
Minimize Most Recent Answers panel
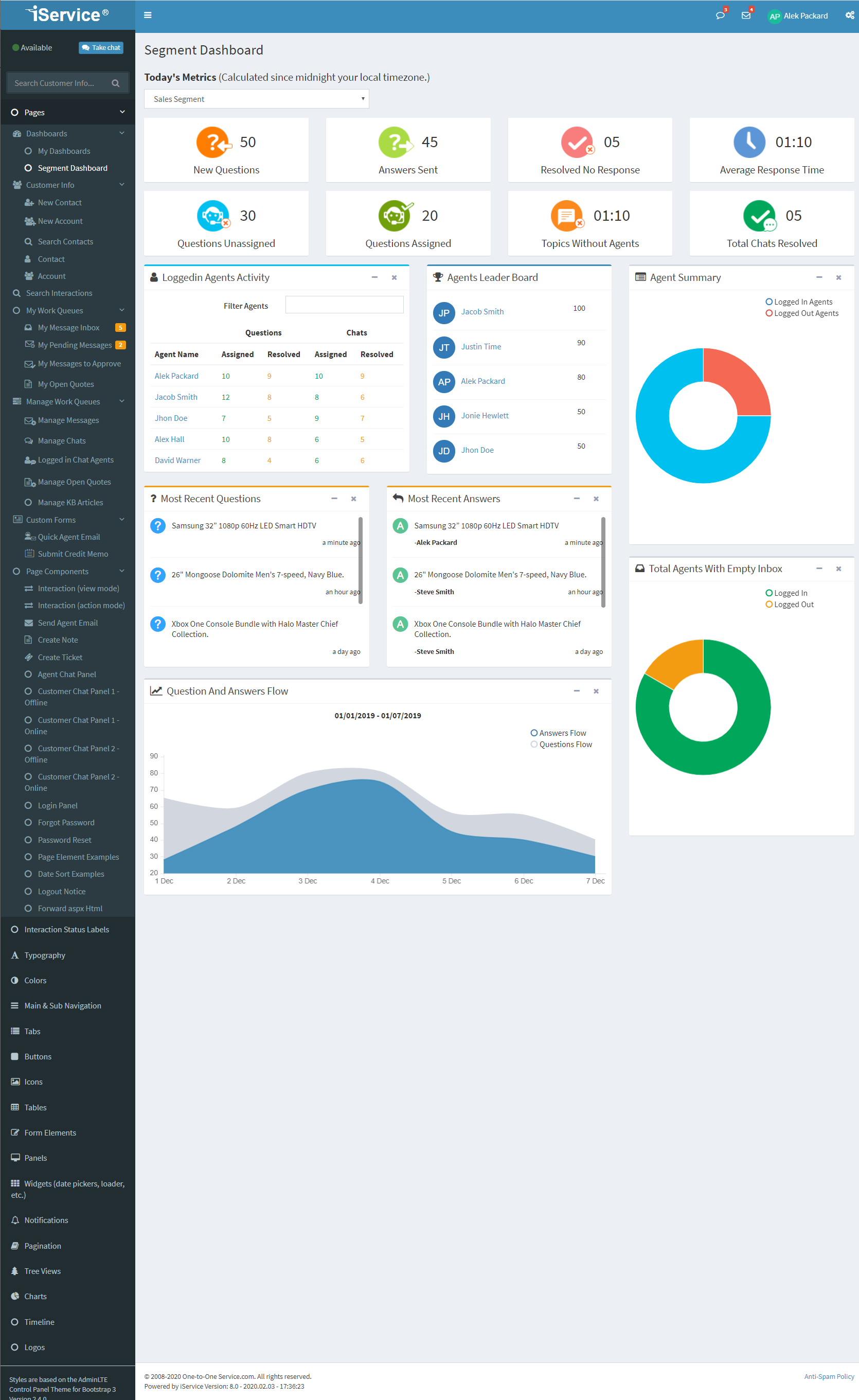[x=577, y=498]
